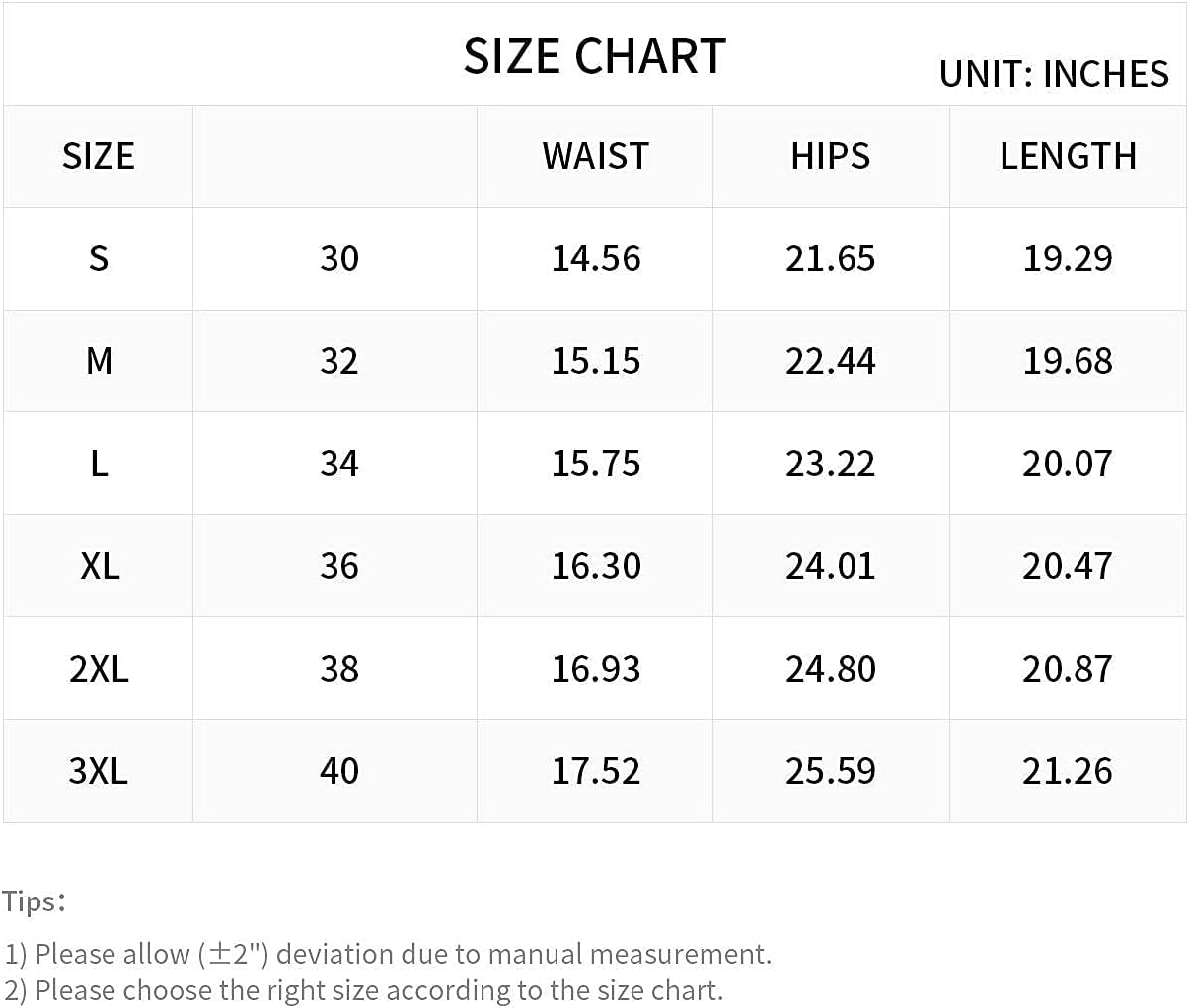The image size is (1189, 1008).
Task: Click the length value 20.07
Action: (1068, 464)
